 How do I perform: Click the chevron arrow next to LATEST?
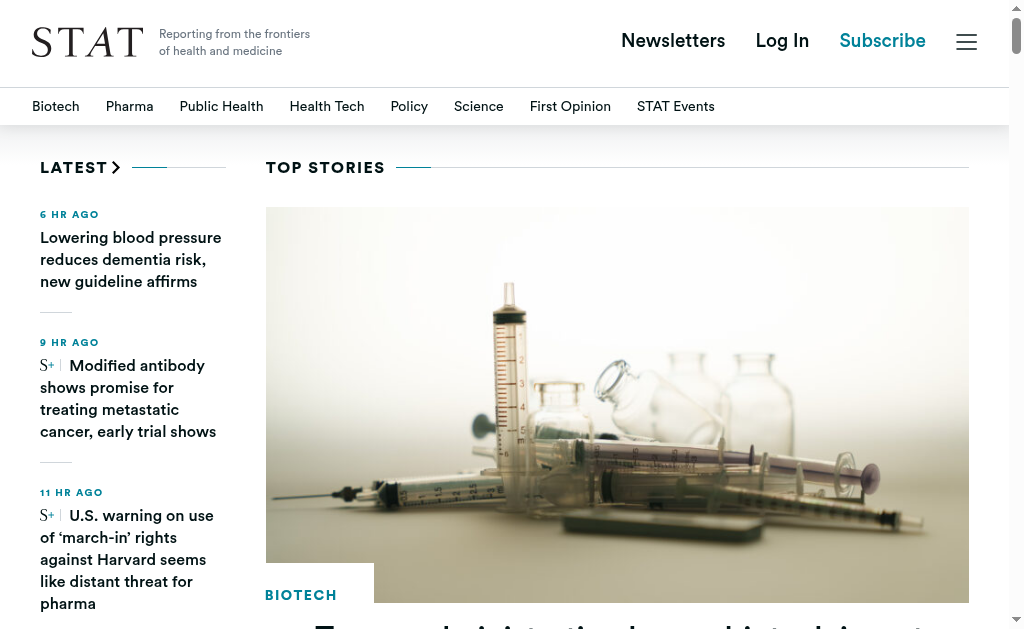(x=116, y=168)
